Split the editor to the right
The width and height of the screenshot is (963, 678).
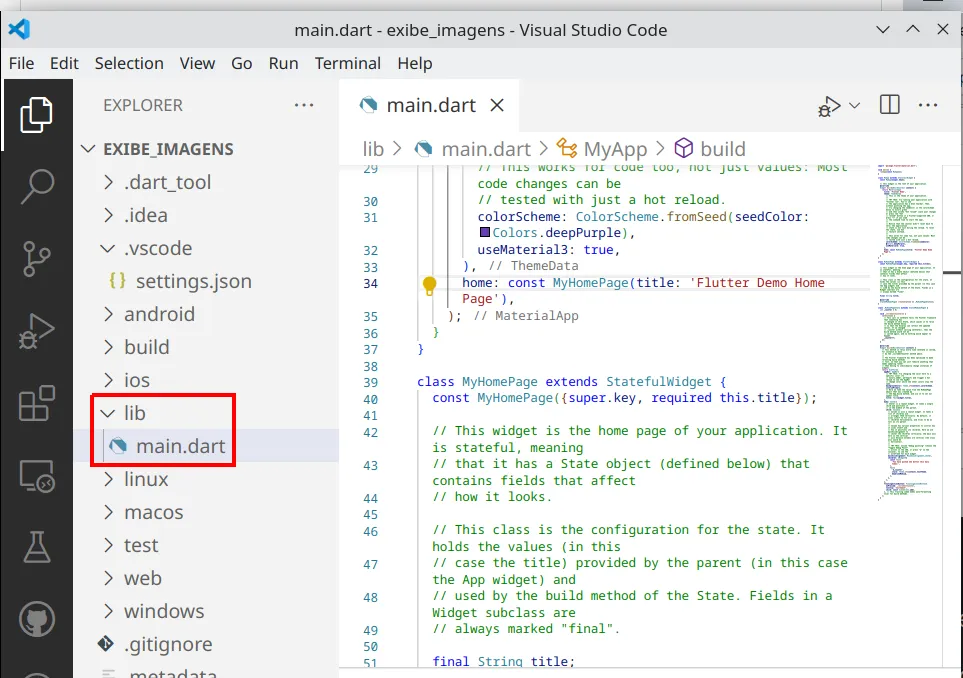[x=889, y=105]
